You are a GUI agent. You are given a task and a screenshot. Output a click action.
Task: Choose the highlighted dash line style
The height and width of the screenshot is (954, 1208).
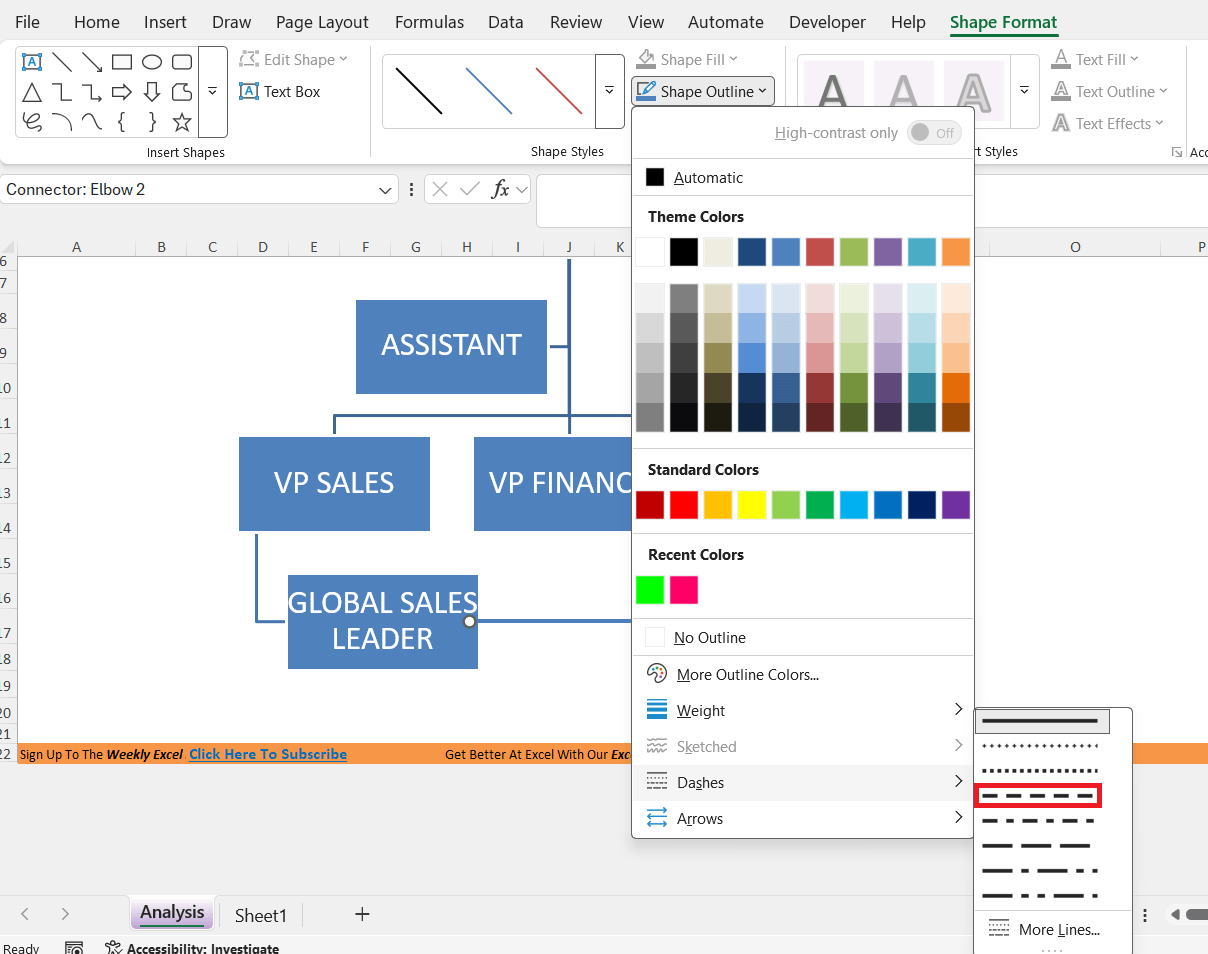pos(1037,796)
